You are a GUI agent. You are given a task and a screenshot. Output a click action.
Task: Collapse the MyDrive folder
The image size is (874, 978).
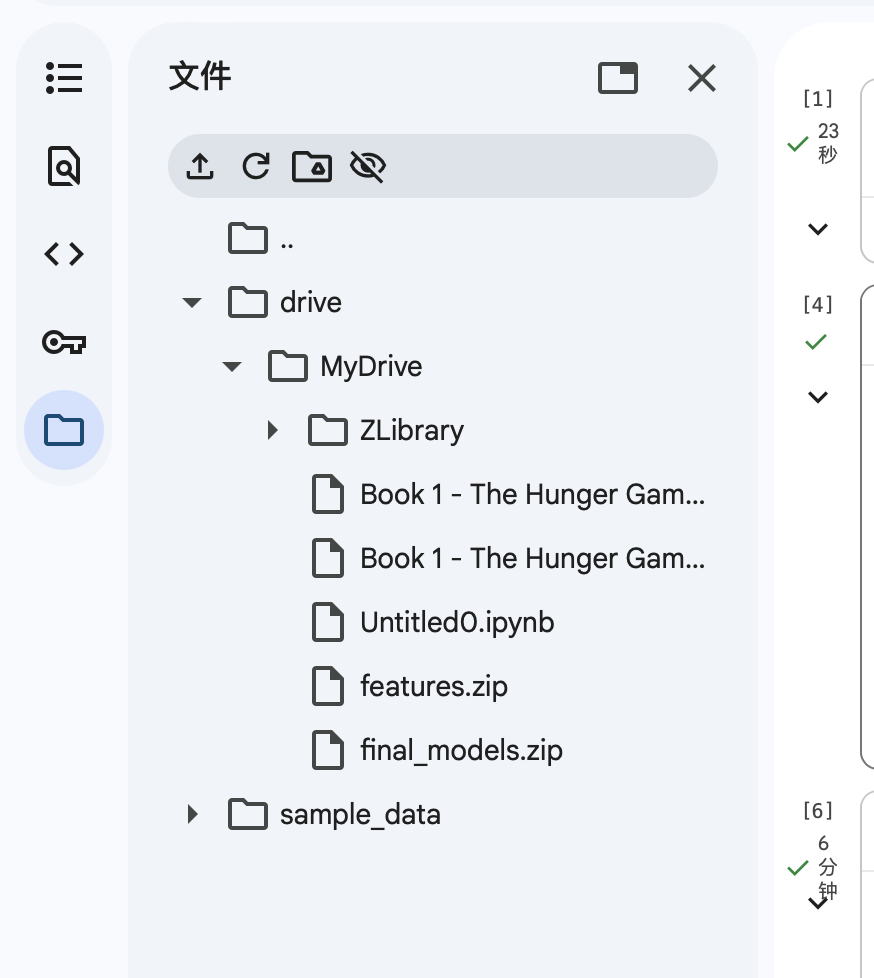[232, 367]
